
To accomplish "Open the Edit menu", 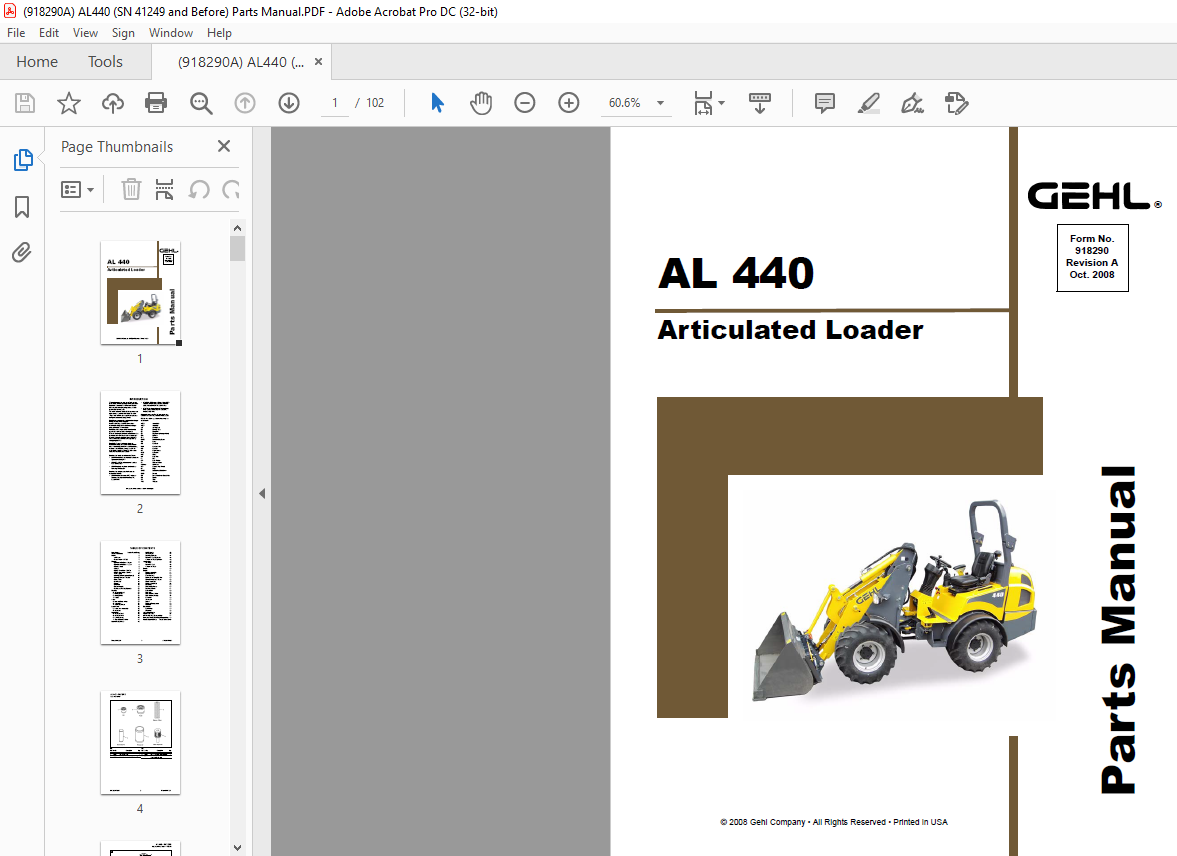I will click(x=49, y=33).
